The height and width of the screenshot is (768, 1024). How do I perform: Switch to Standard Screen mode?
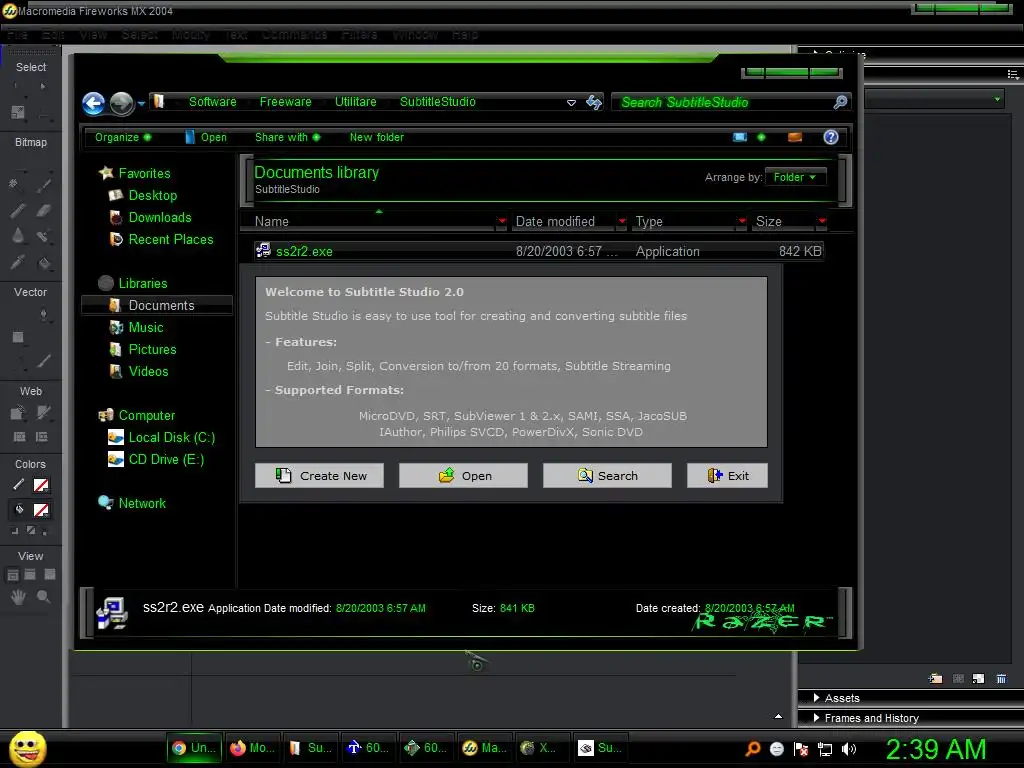point(12,575)
